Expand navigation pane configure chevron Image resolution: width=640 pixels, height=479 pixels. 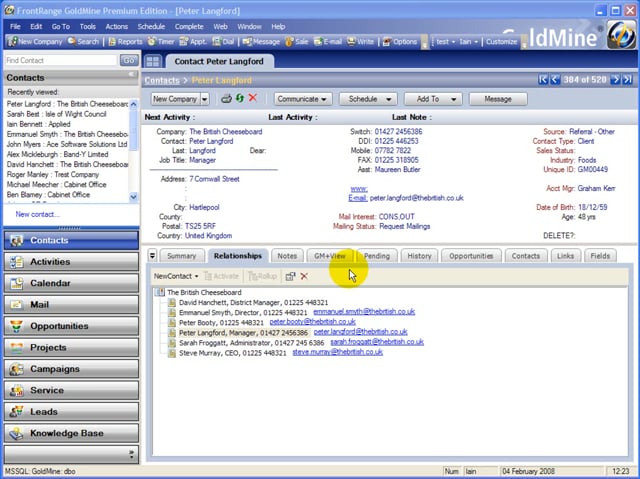click(x=131, y=454)
